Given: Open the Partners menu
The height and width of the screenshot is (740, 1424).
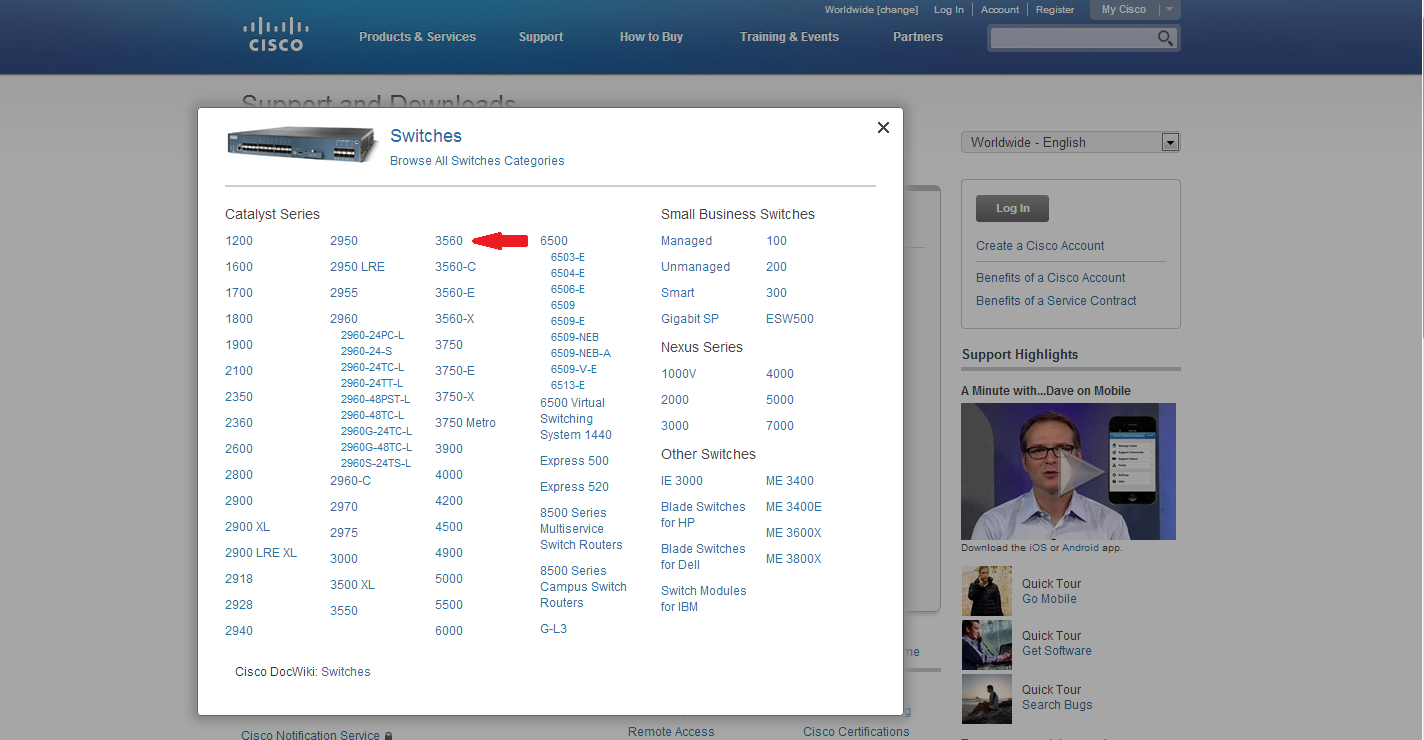Looking at the screenshot, I should coord(918,37).
